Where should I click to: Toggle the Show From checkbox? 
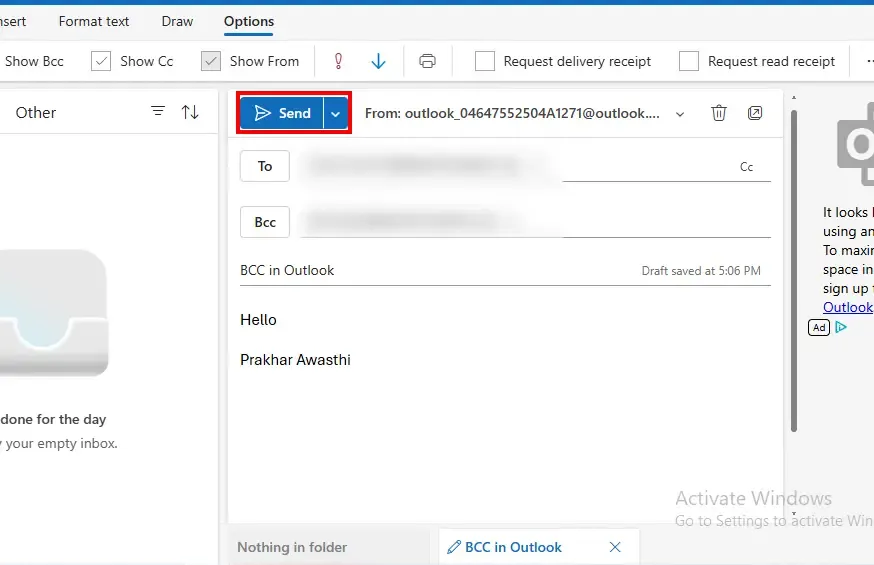click(211, 61)
